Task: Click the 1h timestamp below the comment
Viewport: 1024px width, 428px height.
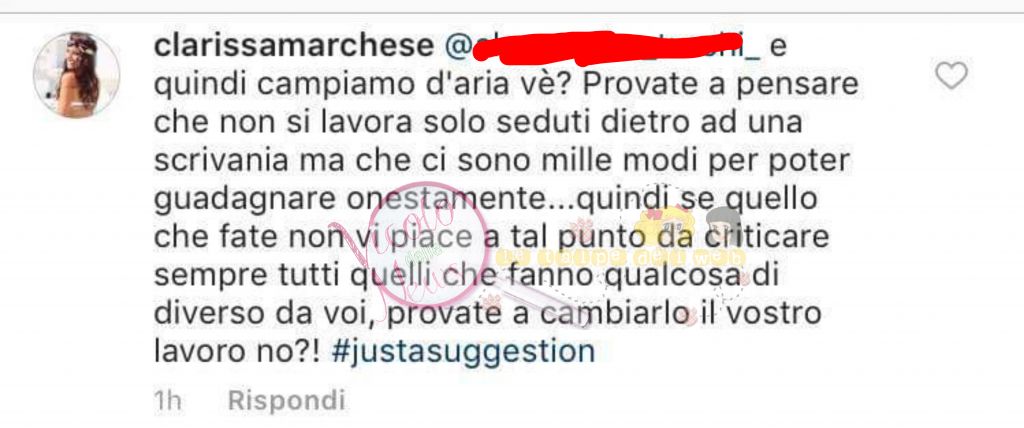Action: 168,400
